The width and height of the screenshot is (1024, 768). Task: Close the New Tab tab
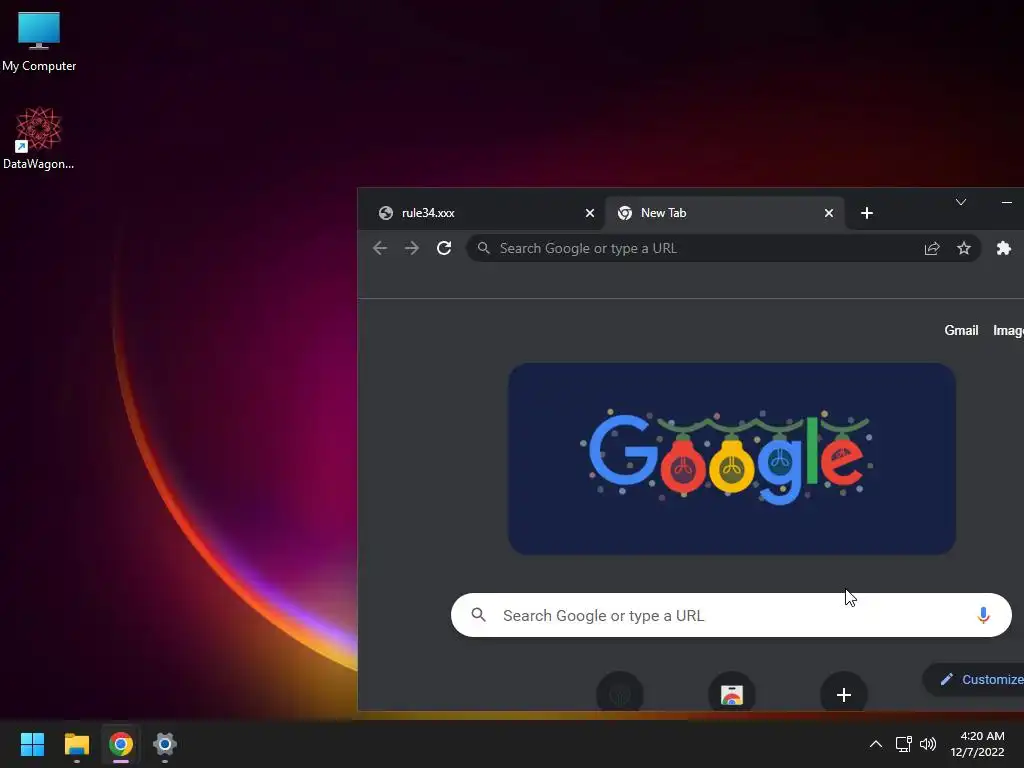pos(829,213)
